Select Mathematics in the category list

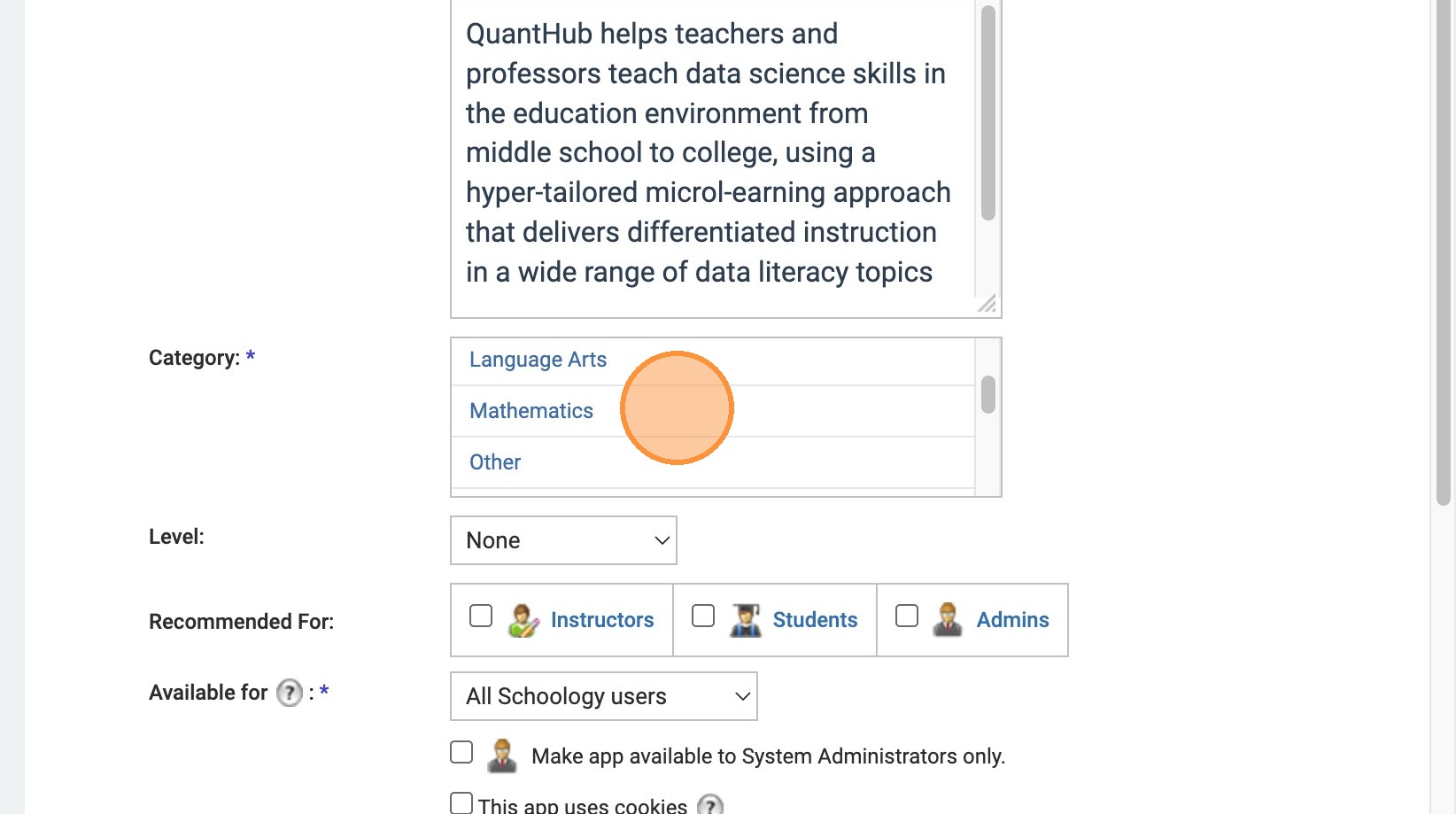click(531, 411)
